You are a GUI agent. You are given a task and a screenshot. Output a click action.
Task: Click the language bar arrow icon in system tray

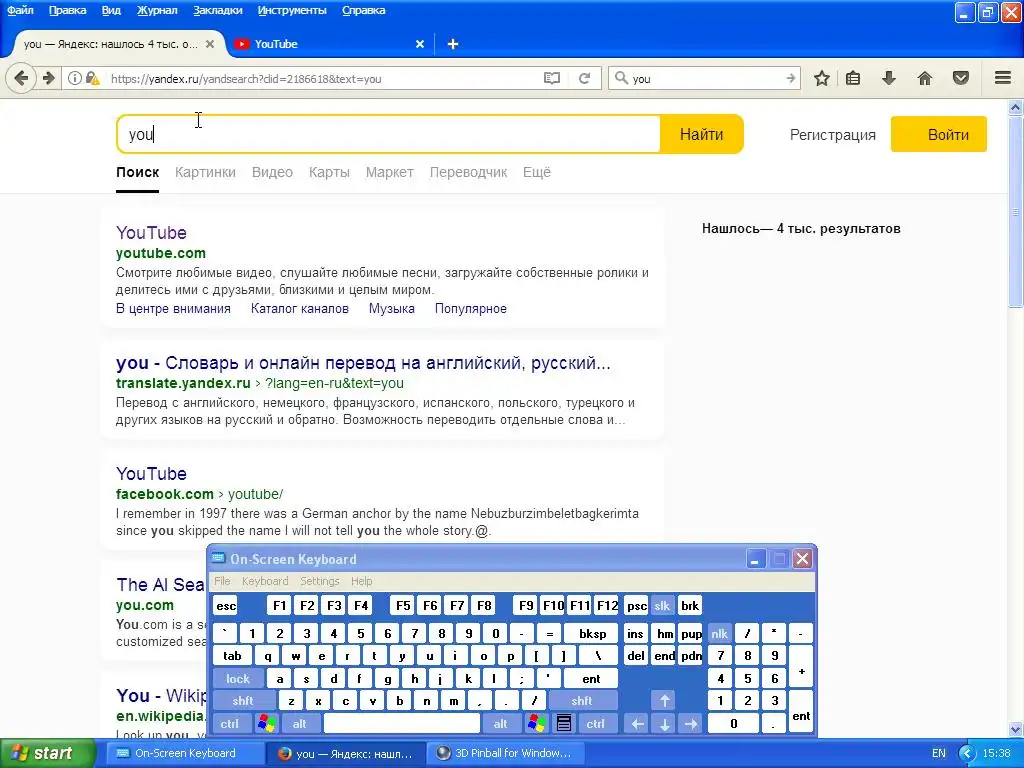(967, 753)
